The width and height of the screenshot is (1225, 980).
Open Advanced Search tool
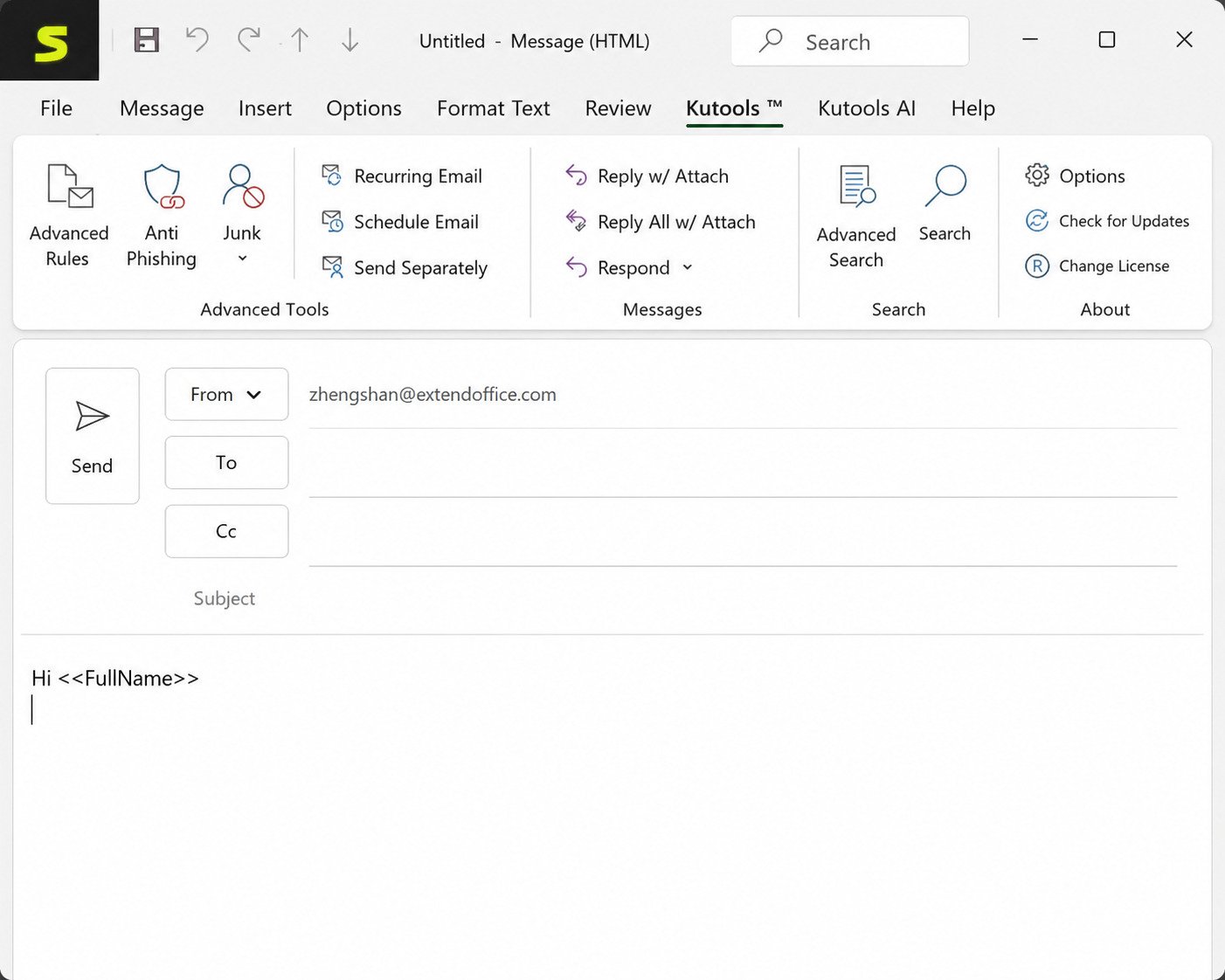pyautogui.click(x=856, y=217)
